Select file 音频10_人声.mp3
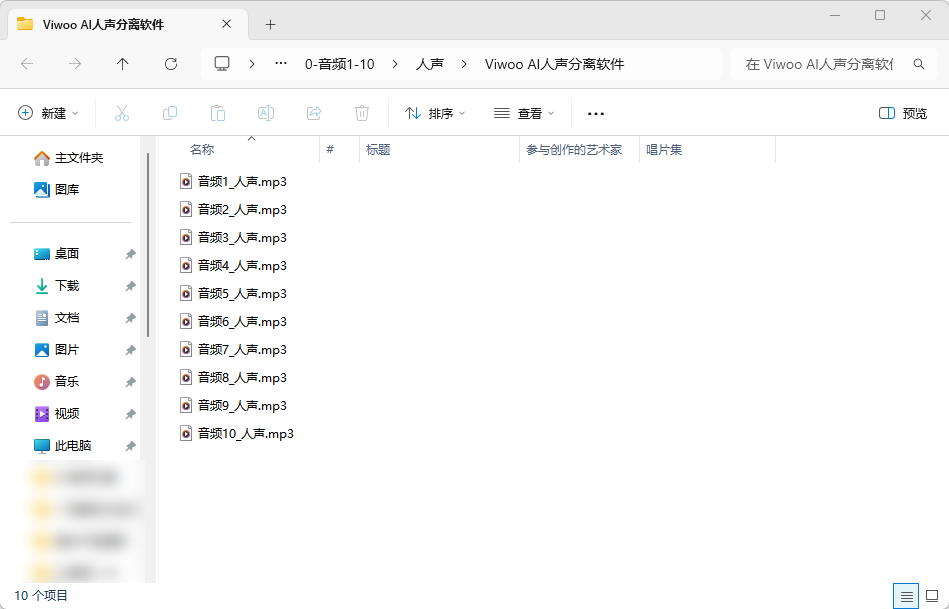This screenshot has width=949, height=609. pos(237,433)
